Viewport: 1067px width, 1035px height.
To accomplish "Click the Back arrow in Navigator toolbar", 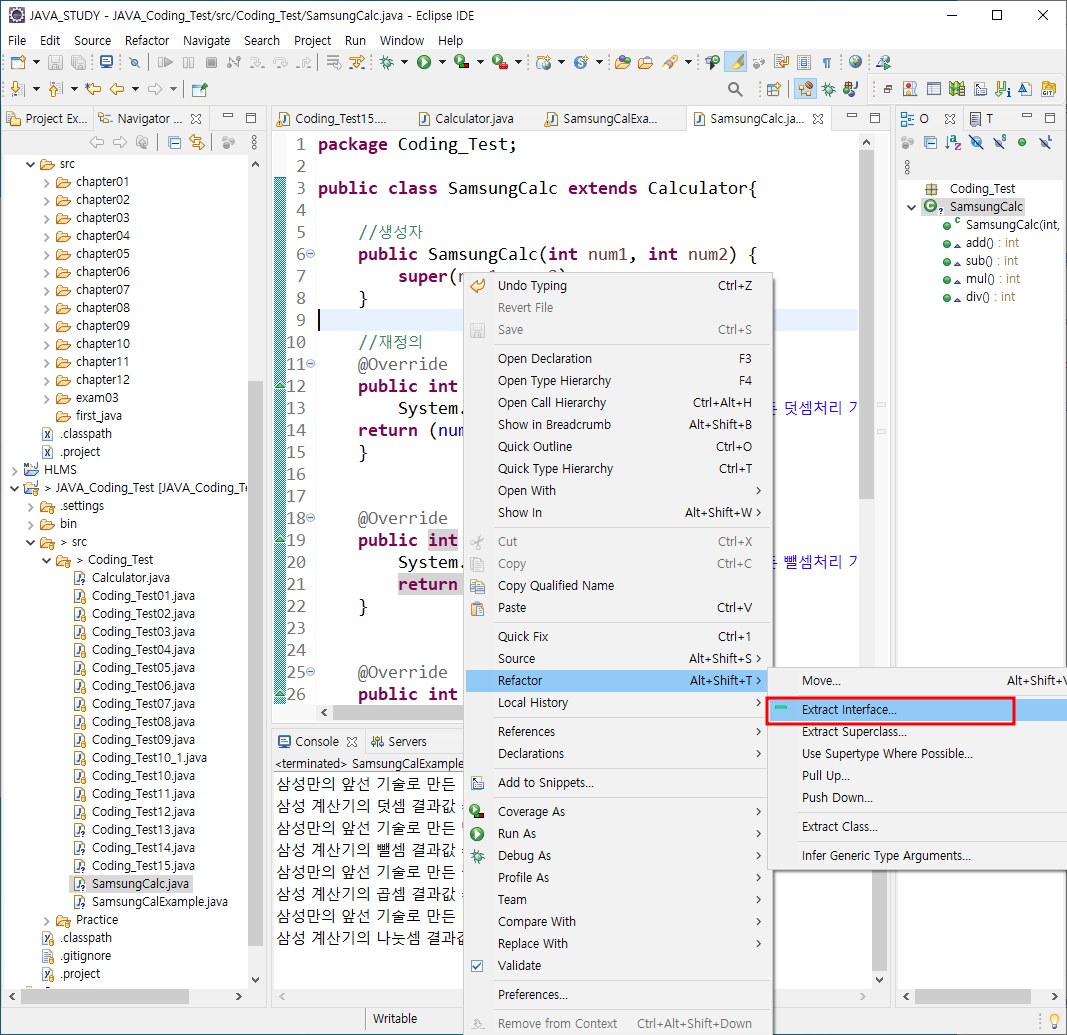I will point(97,142).
